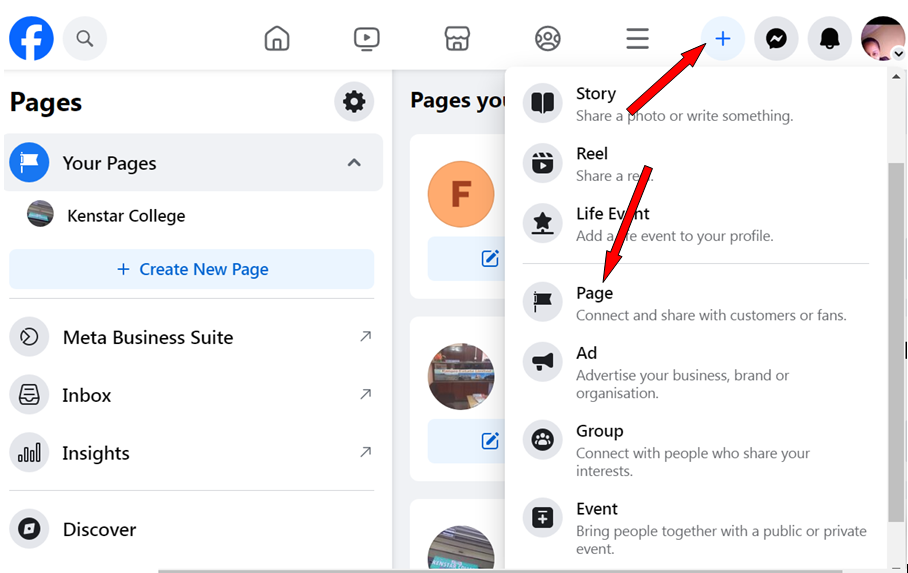This screenshot has width=908, height=573.
Task: Click the Inbox tray icon
Action: coord(29,395)
